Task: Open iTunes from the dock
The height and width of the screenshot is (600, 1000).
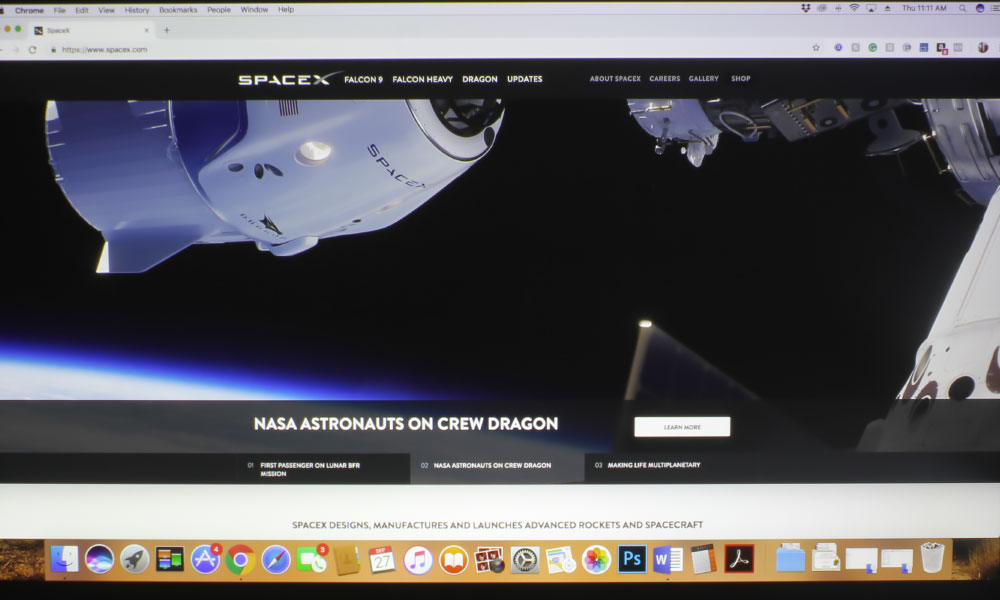Action: (x=418, y=560)
